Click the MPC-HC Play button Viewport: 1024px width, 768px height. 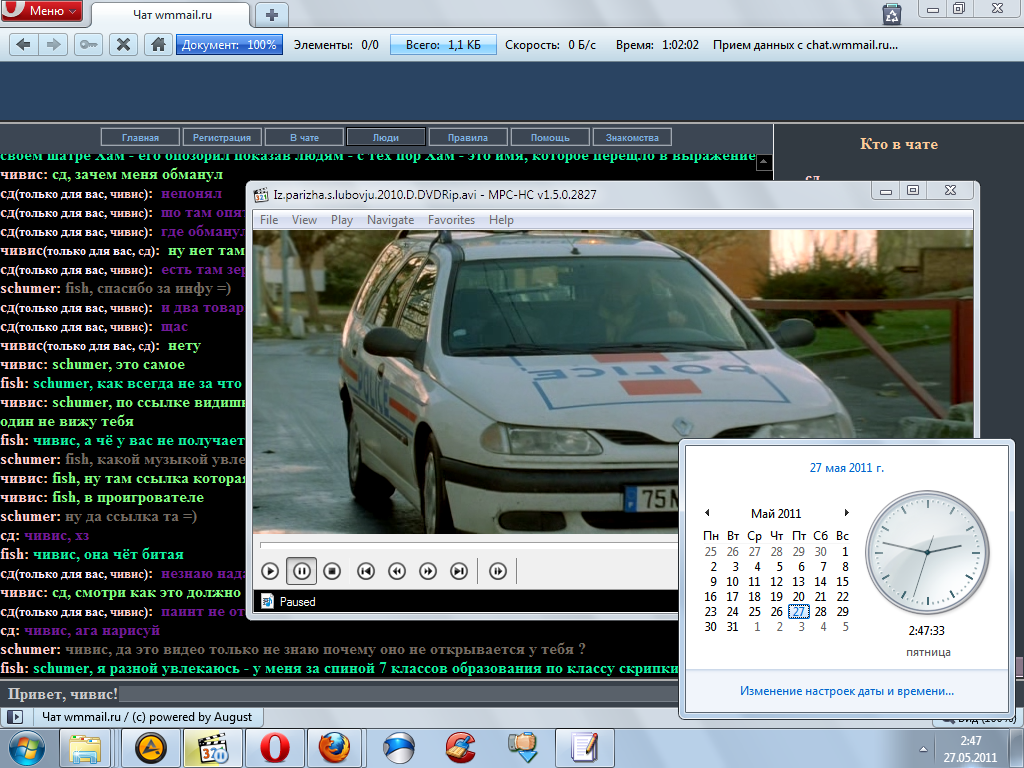[x=270, y=571]
